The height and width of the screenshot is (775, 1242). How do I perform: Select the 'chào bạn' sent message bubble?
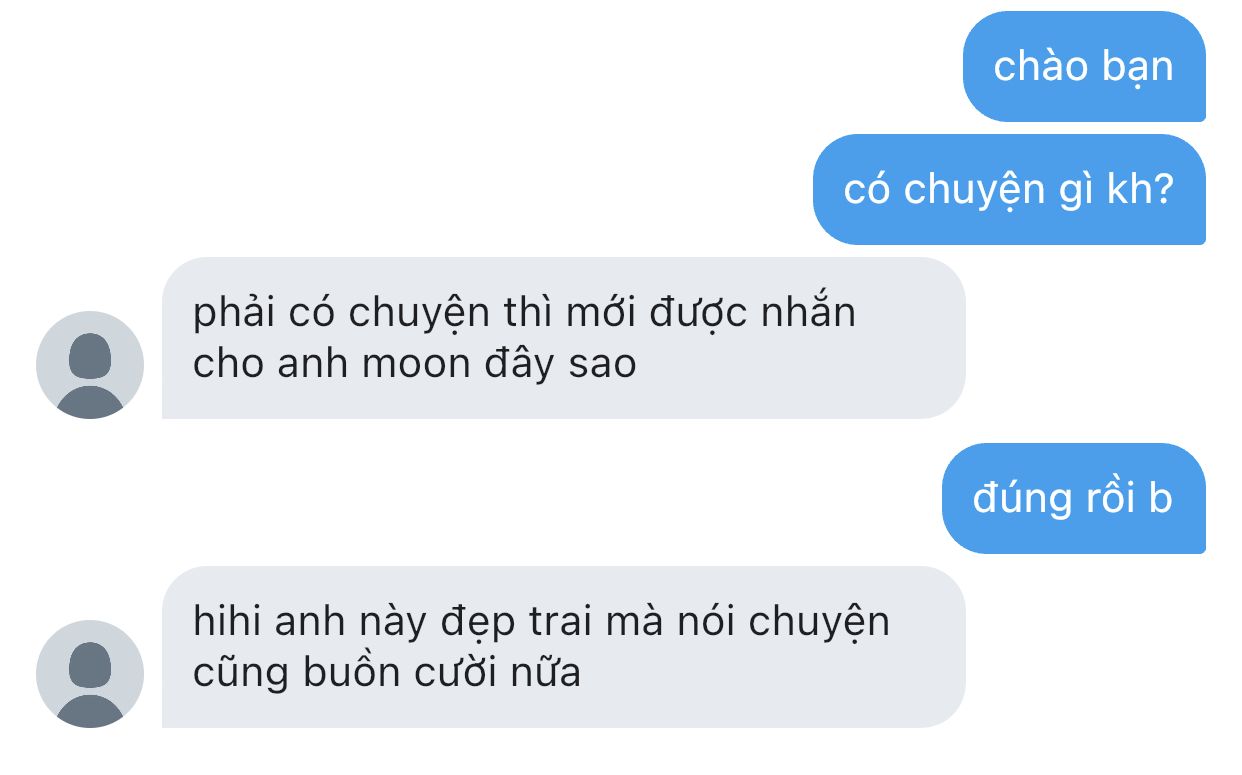tap(1084, 67)
